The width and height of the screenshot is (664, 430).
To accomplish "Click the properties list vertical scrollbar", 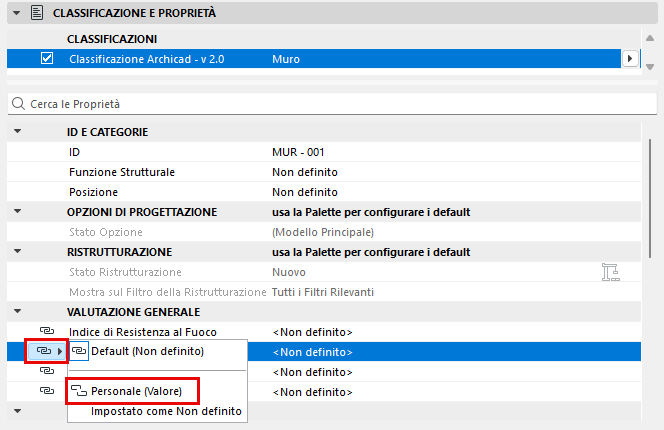I will click(x=650, y=198).
